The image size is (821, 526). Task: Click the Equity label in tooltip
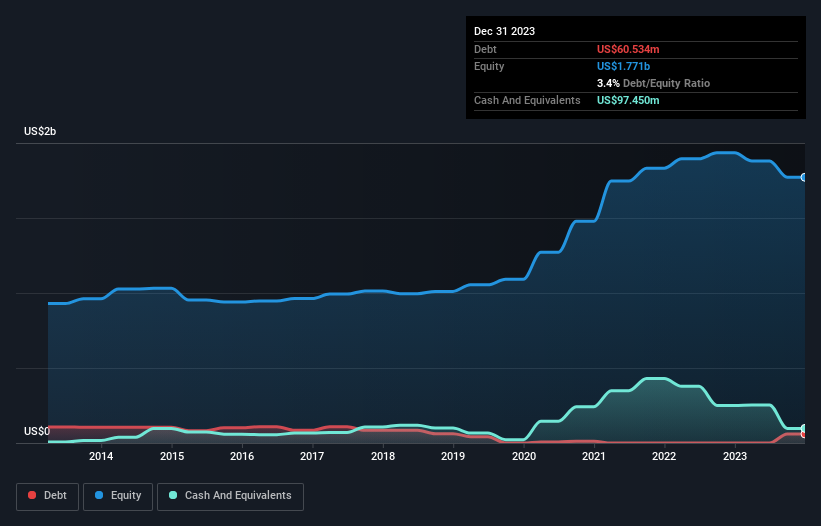(x=489, y=66)
